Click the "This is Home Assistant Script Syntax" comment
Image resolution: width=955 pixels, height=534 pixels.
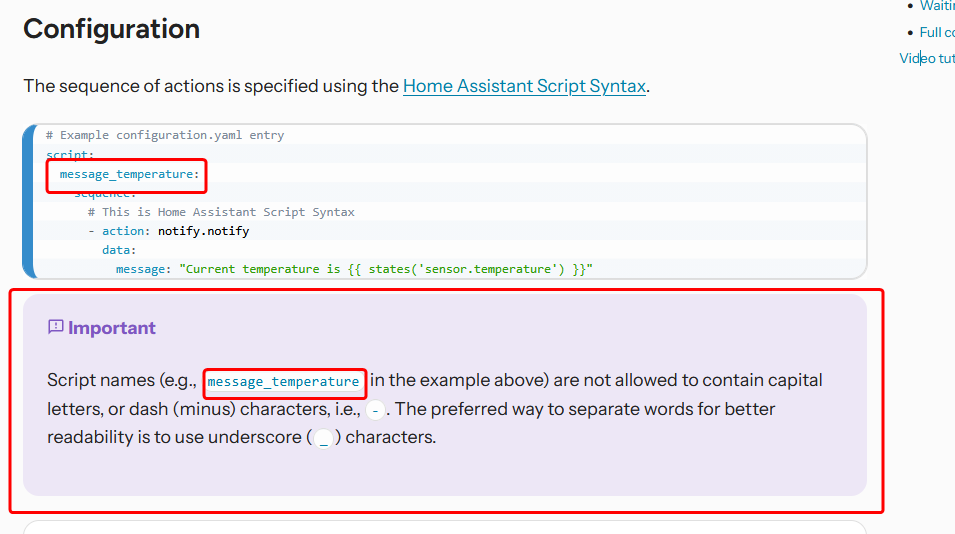coord(227,212)
